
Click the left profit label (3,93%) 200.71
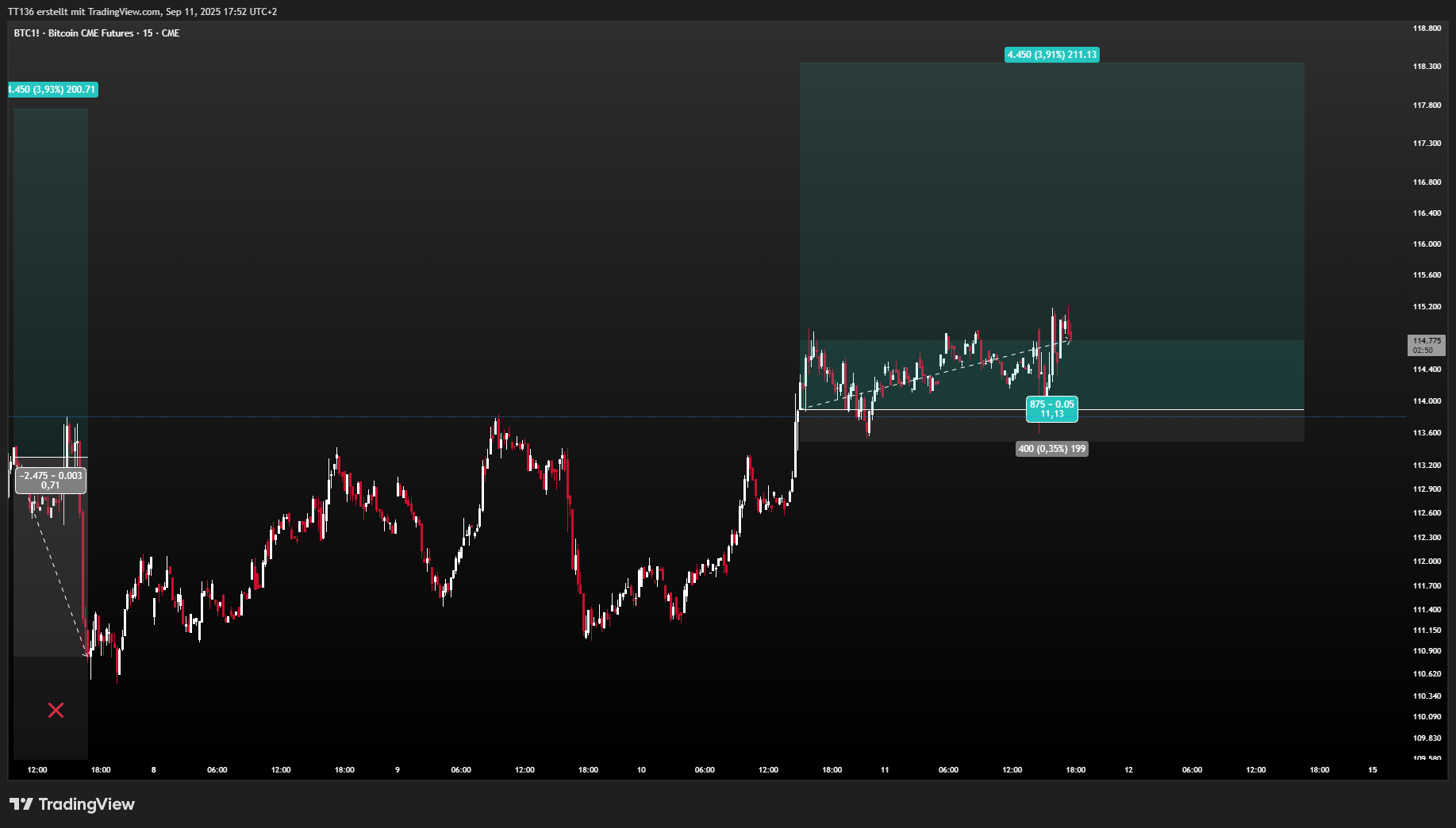(x=52, y=90)
